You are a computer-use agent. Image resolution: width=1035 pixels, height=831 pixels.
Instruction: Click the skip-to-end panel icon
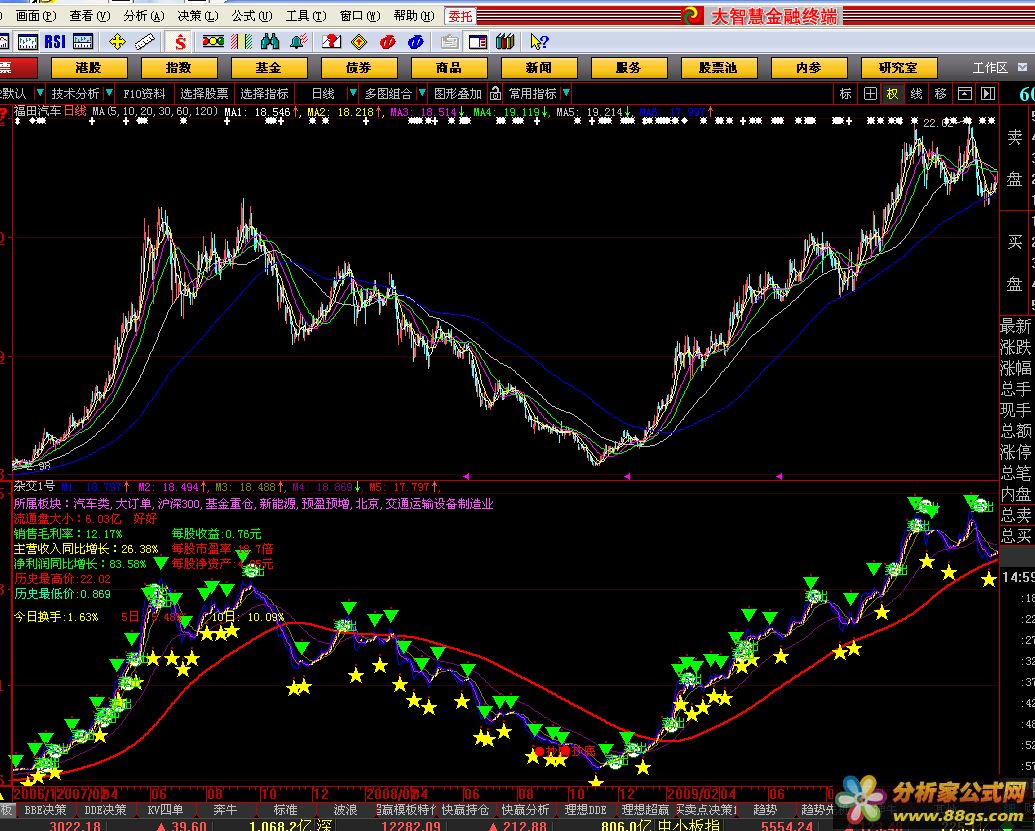click(988, 94)
